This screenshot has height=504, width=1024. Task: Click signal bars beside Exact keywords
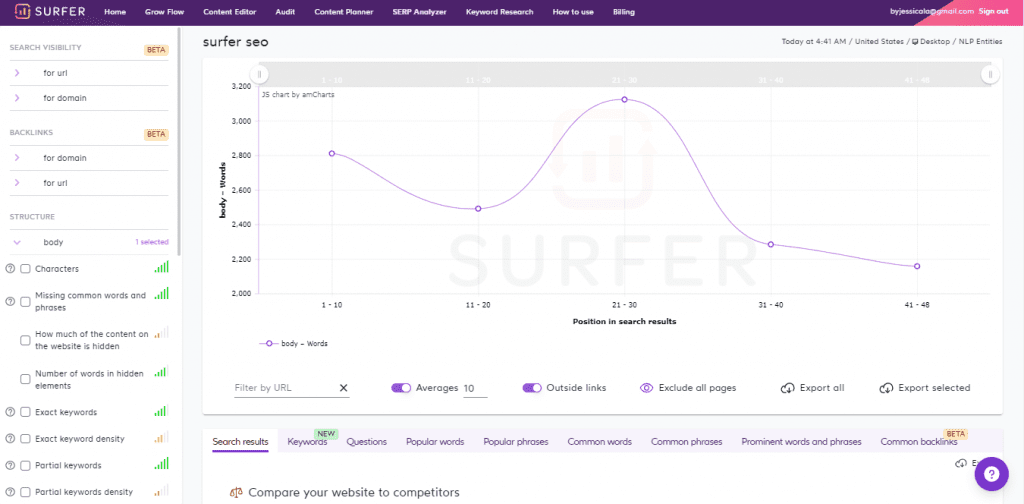(x=161, y=411)
